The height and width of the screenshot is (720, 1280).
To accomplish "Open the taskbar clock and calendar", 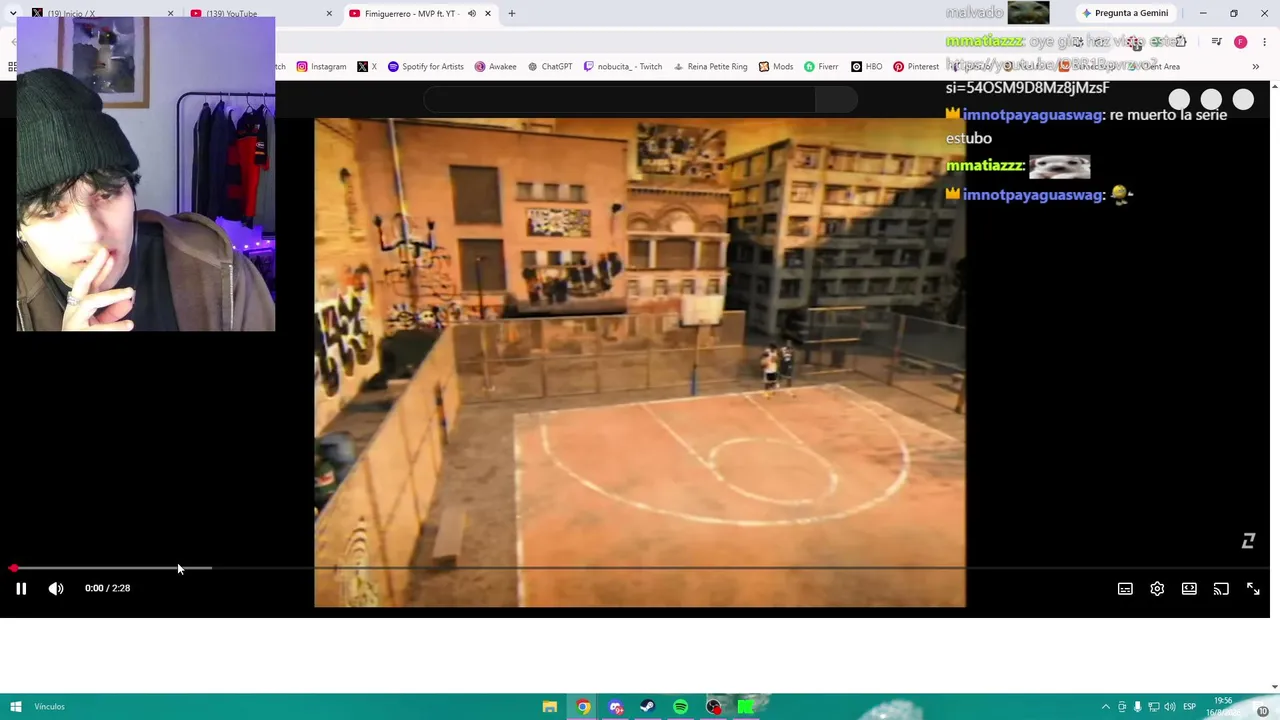I will [x=1226, y=707].
